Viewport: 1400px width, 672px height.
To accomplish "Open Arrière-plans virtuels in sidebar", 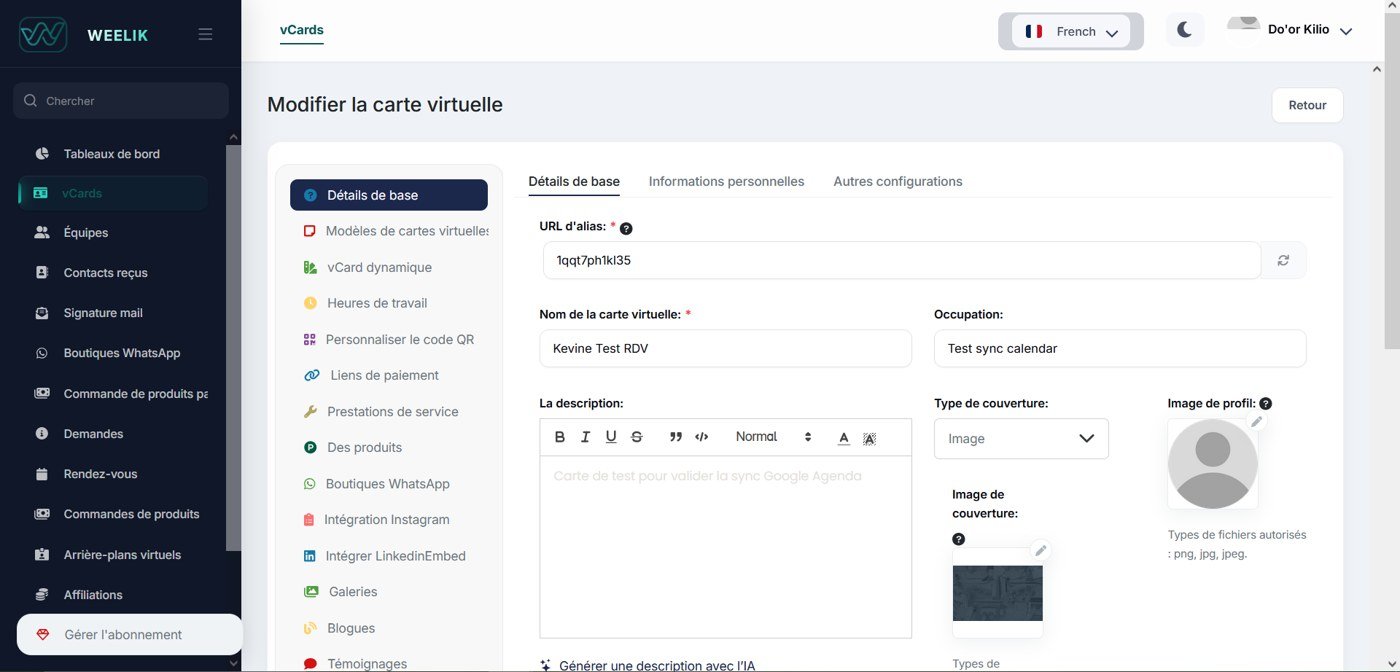I will click(122, 554).
